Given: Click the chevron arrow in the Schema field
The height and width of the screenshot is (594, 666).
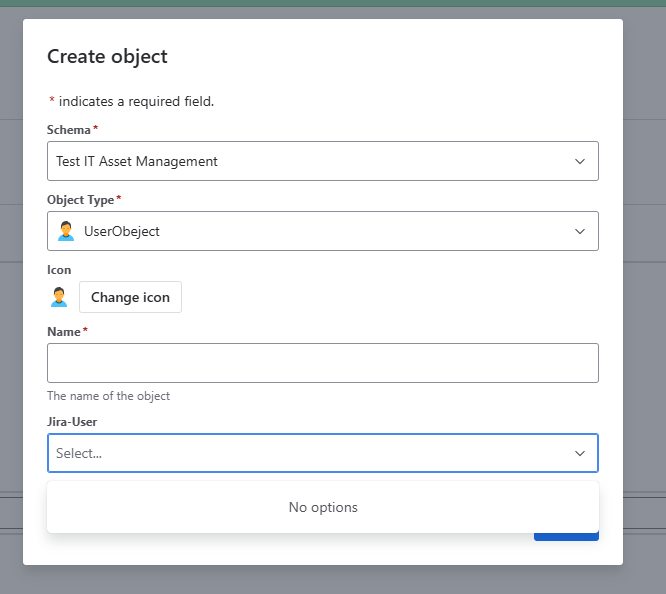Looking at the screenshot, I should [580, 161].
